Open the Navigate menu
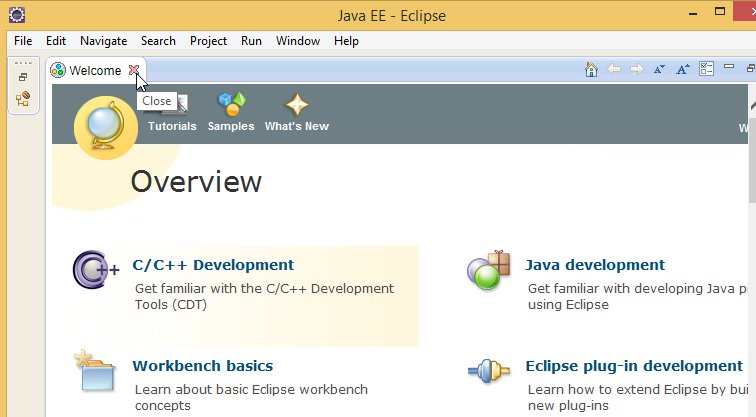756x417 pixels. (104, 41)
